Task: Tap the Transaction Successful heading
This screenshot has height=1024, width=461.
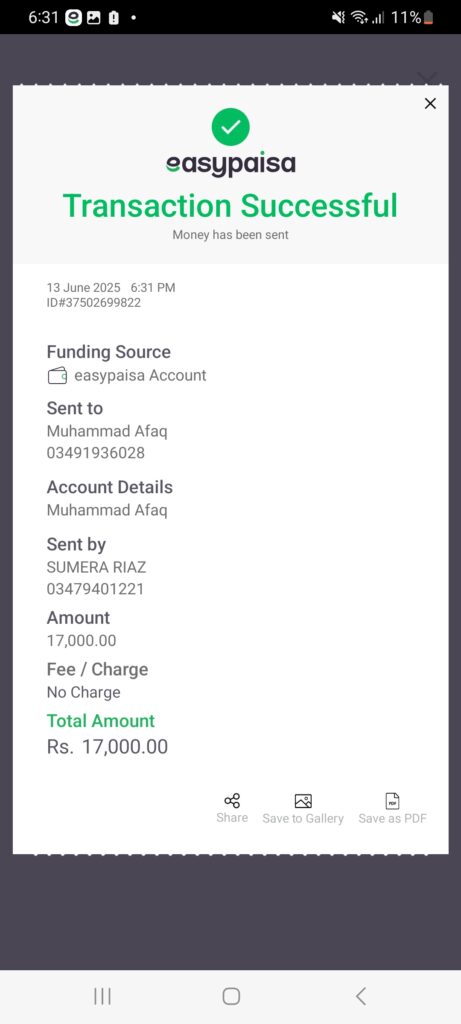Action: (x=230, y=206)
